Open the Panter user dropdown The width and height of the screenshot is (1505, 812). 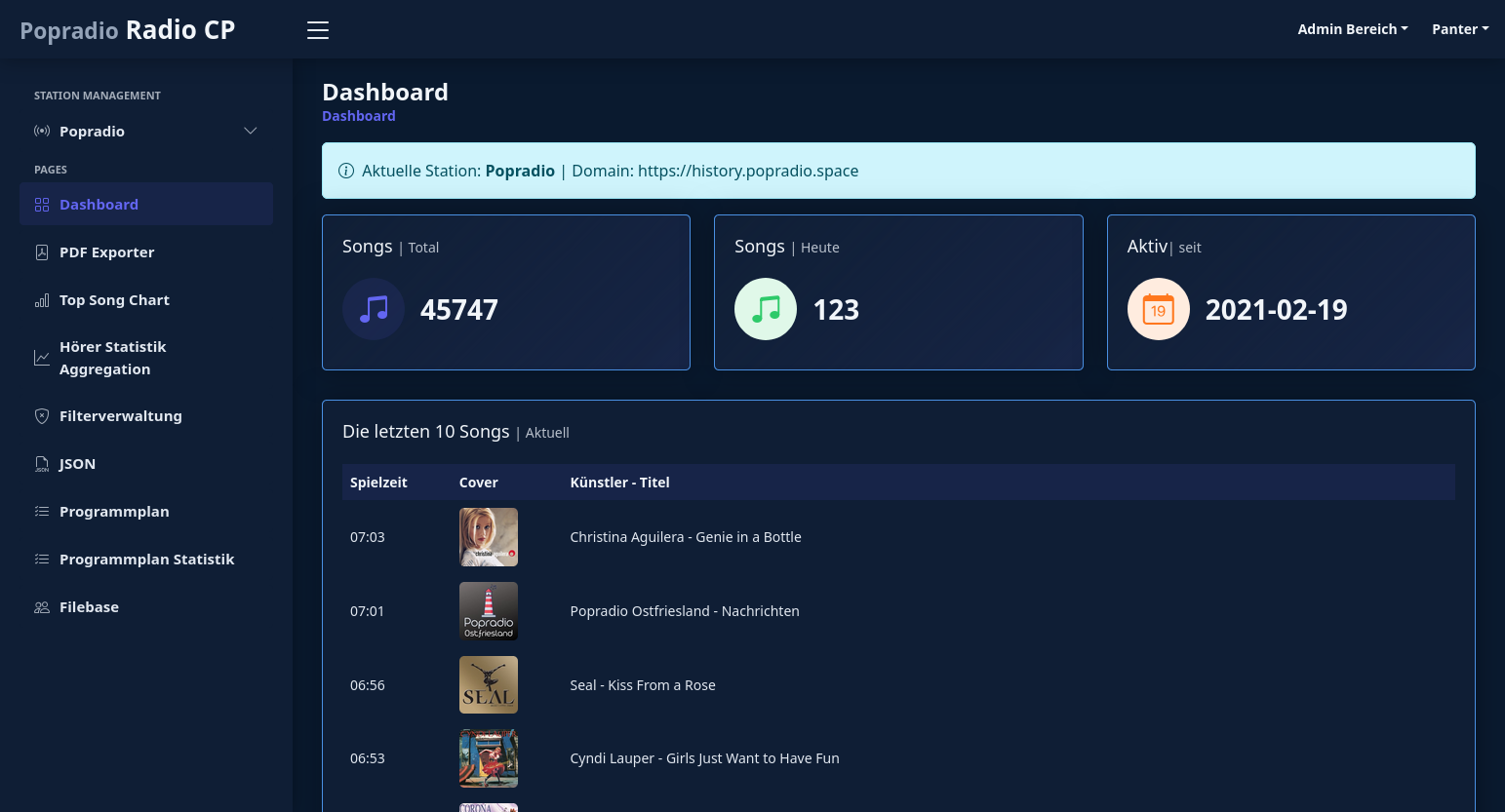1459,29
